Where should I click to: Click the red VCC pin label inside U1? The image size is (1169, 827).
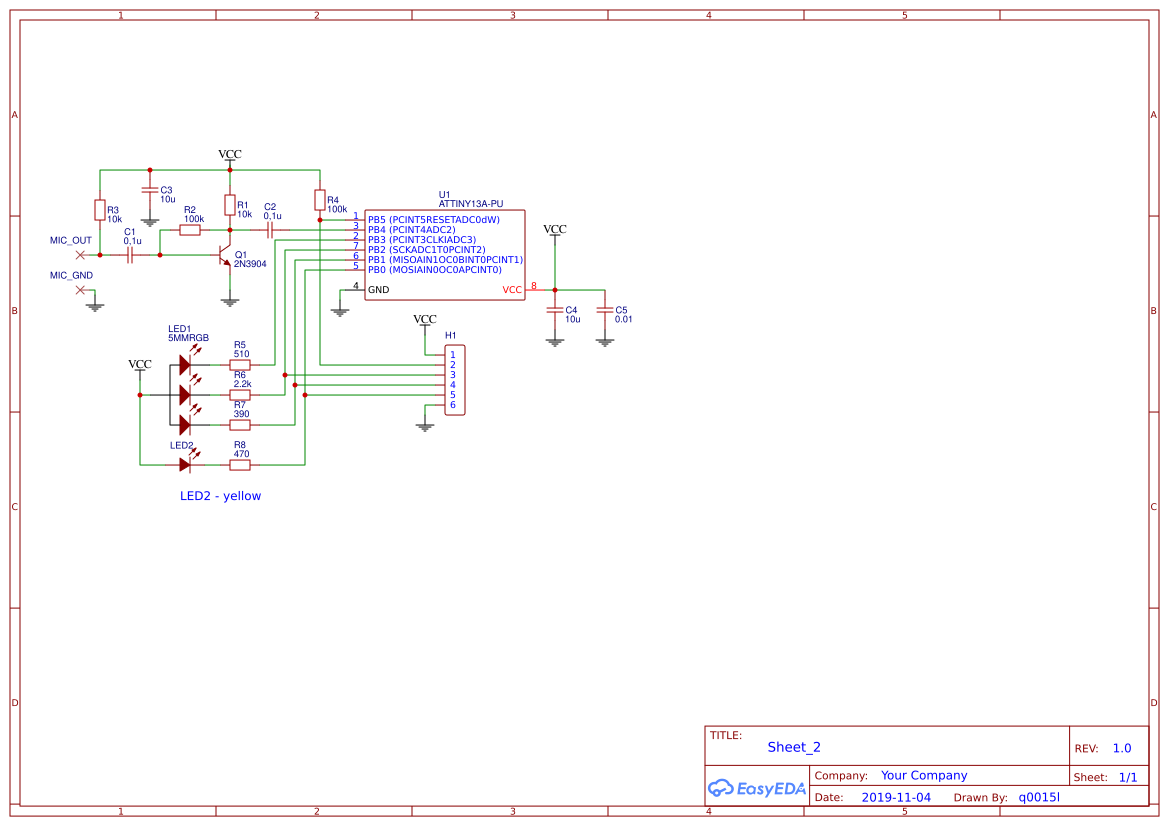pos(512,290)
